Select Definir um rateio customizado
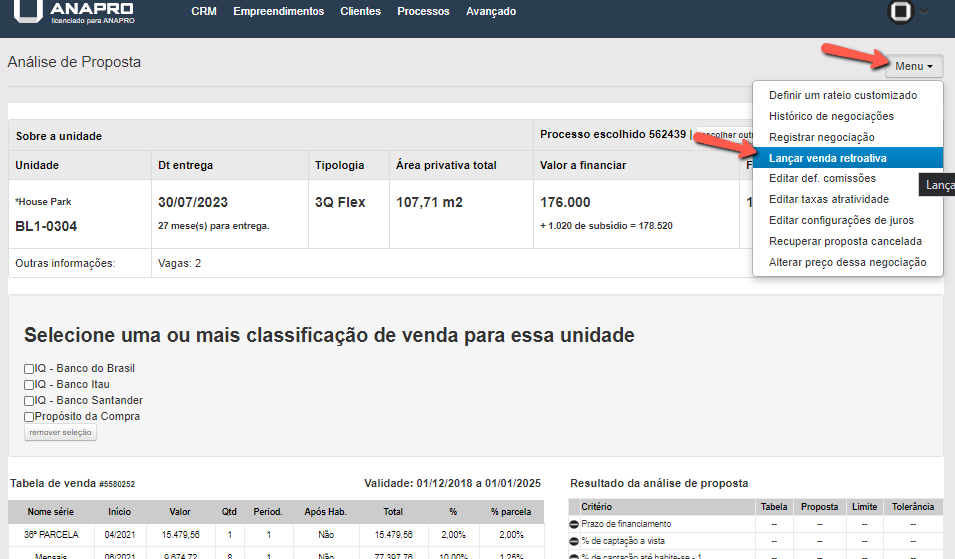955x559 pixels. [x=842, y=95]
